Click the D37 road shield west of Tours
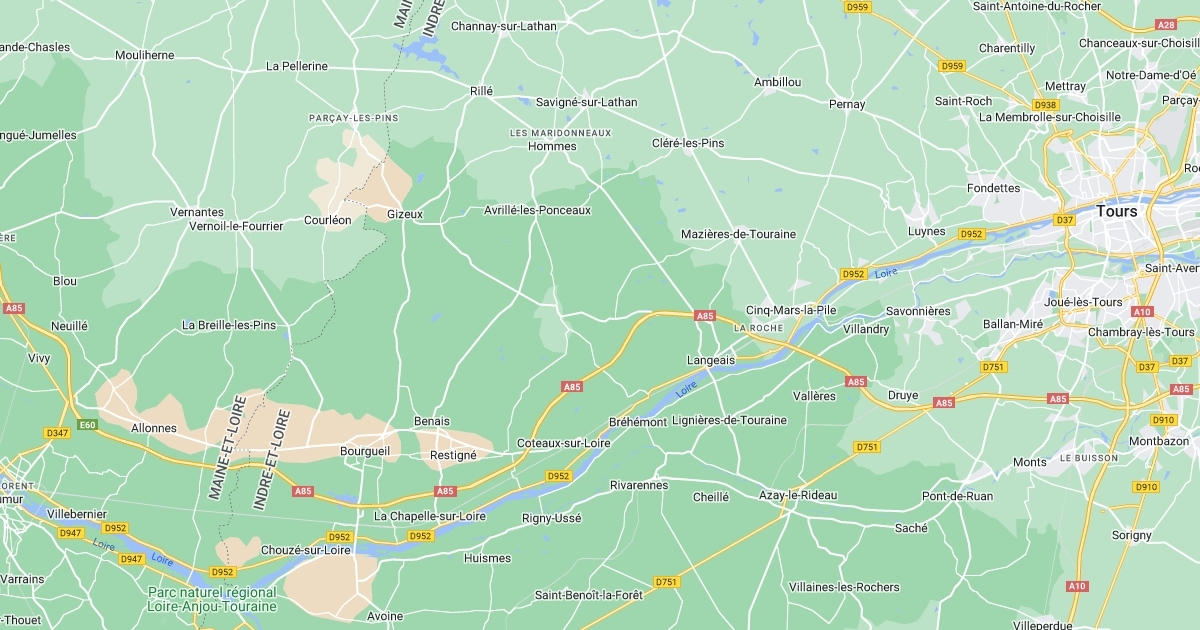 [1064, 219]
